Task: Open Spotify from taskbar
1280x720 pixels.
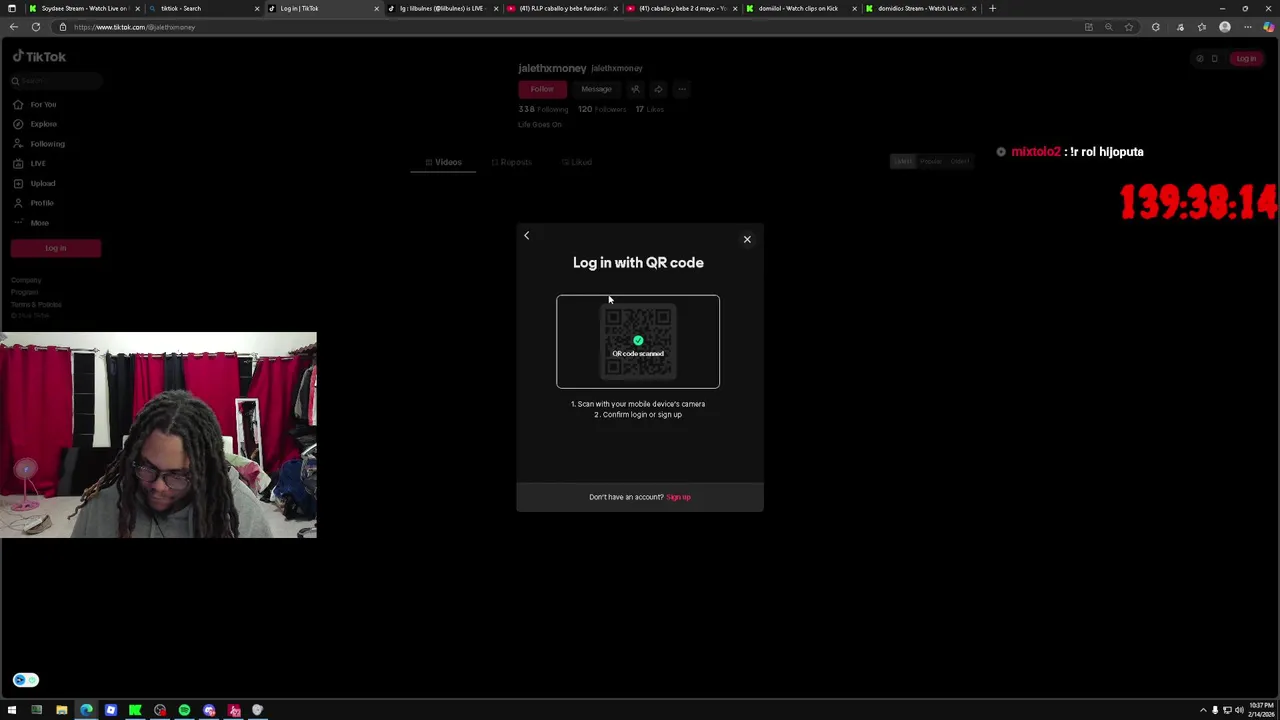Action: pos(184,710)
